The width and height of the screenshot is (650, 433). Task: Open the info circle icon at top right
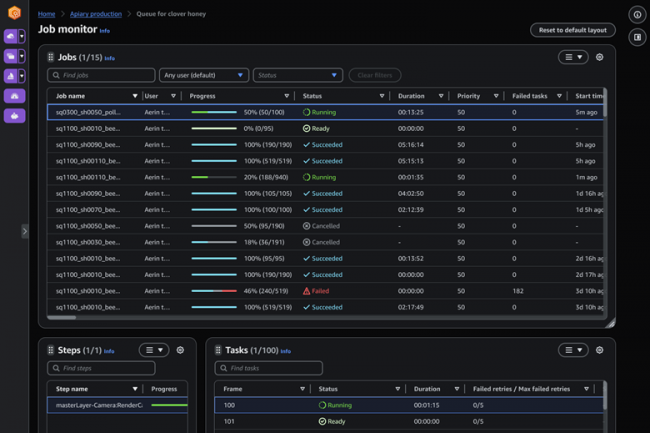coord(637,15)
